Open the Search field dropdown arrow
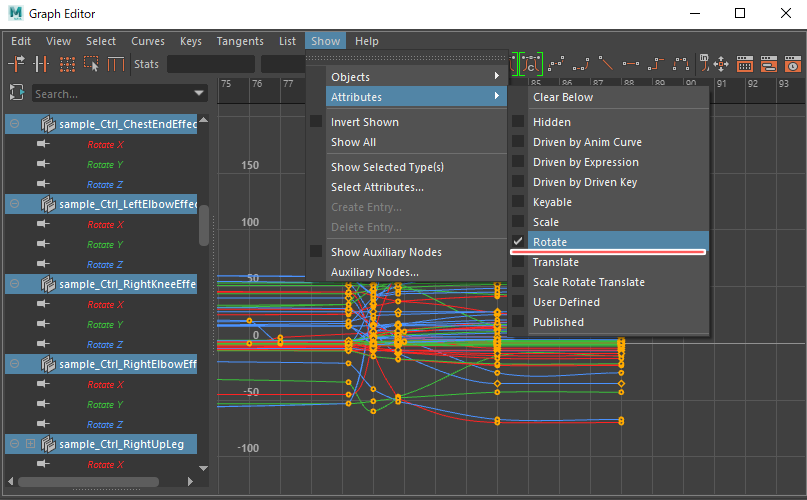 pos(200,93)
